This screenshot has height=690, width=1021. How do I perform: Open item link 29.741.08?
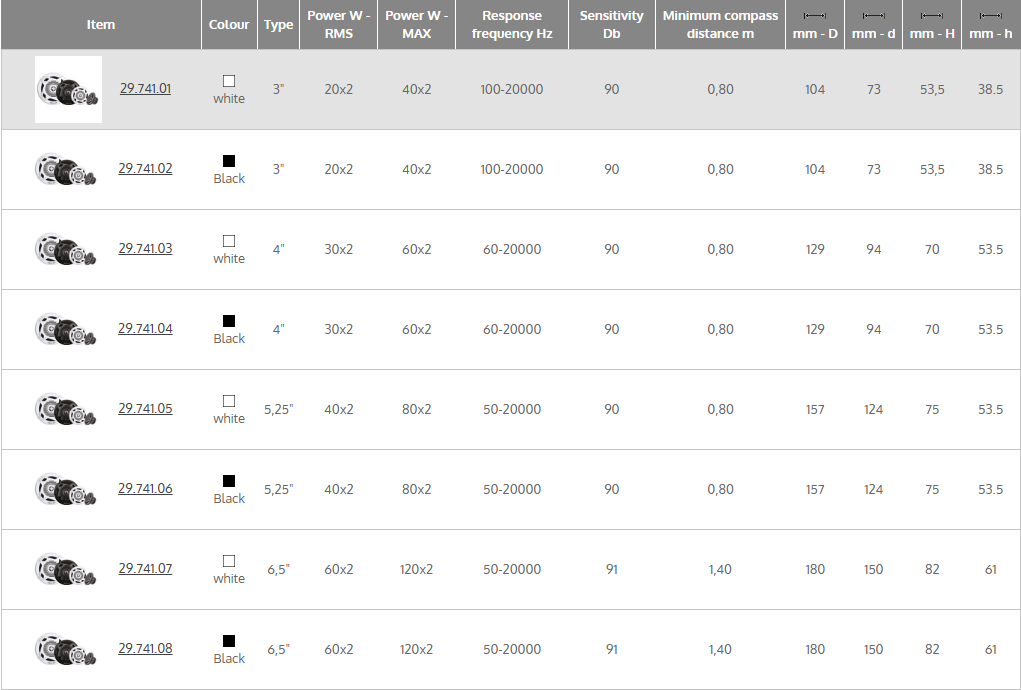pos(145,649)
